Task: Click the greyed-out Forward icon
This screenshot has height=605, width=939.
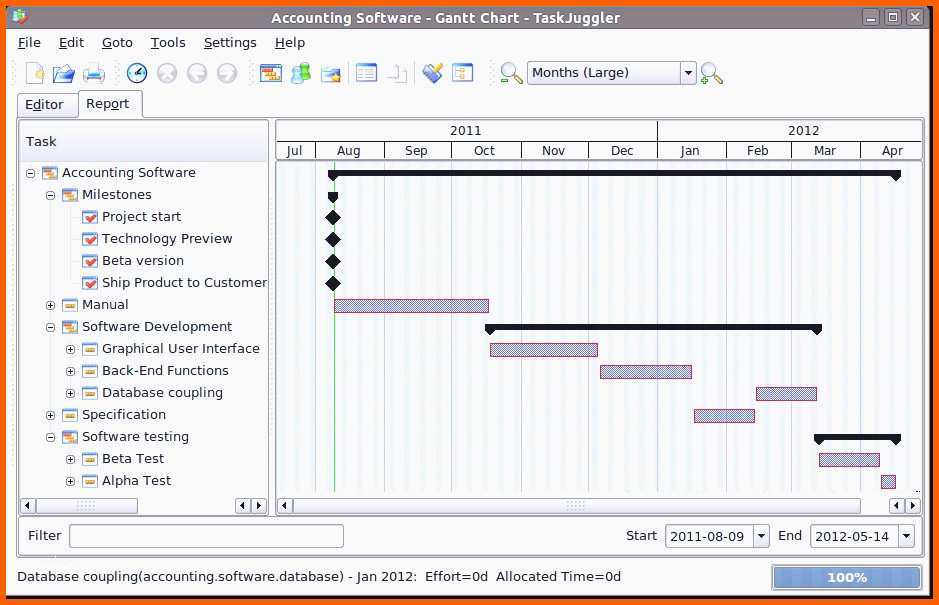Action: [227, 74]
